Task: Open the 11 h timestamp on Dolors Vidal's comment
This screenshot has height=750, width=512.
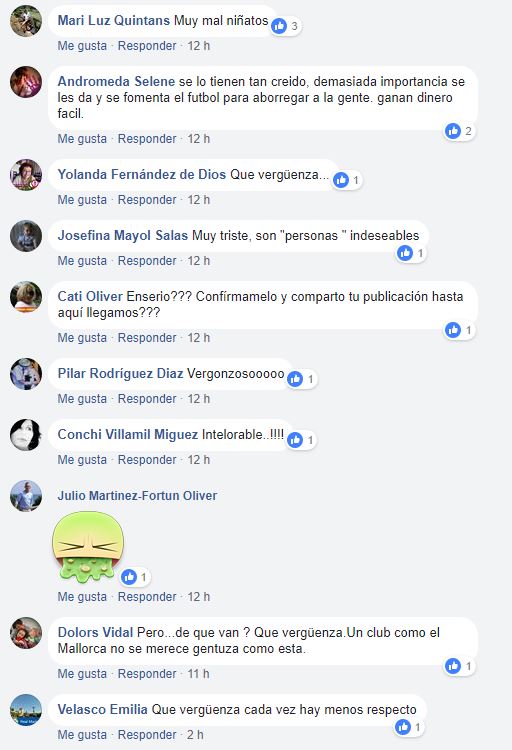Action: click(x=199, y=674)
